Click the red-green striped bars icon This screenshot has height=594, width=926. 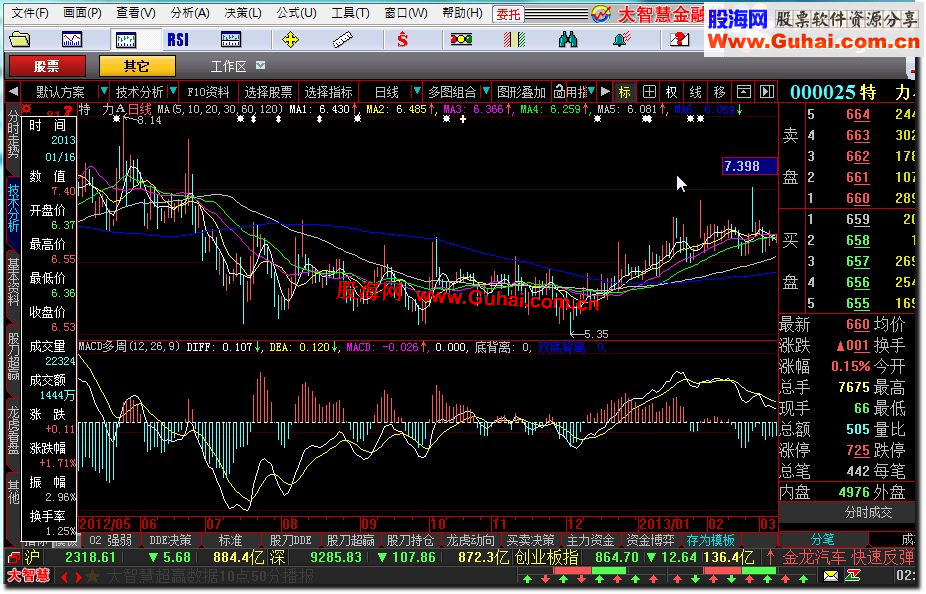[514, 40]
